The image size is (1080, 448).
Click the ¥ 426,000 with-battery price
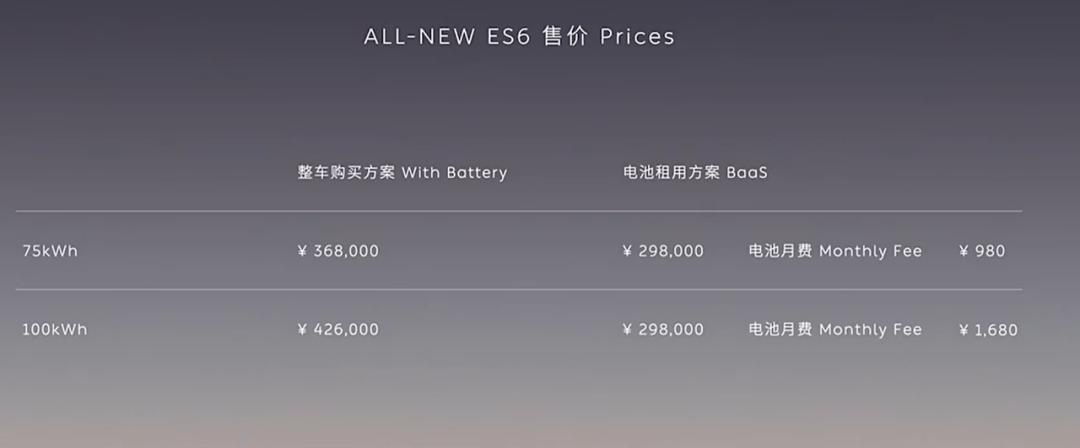[x=338, y=329]
